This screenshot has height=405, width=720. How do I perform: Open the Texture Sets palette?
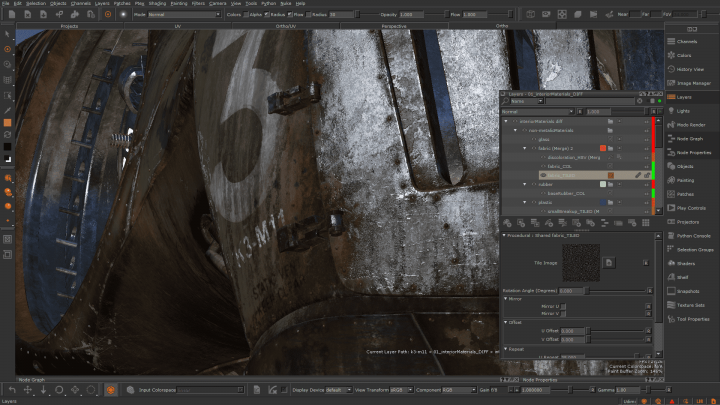point(692,305)
